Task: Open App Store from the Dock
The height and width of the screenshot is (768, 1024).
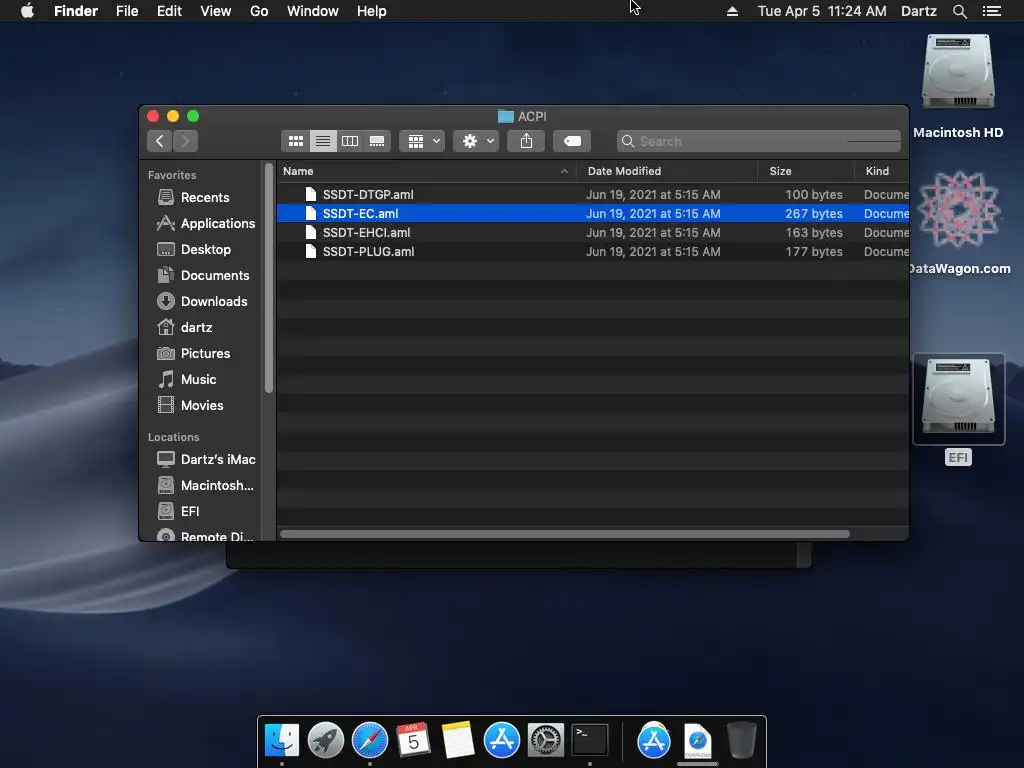Action: point(502,740)
